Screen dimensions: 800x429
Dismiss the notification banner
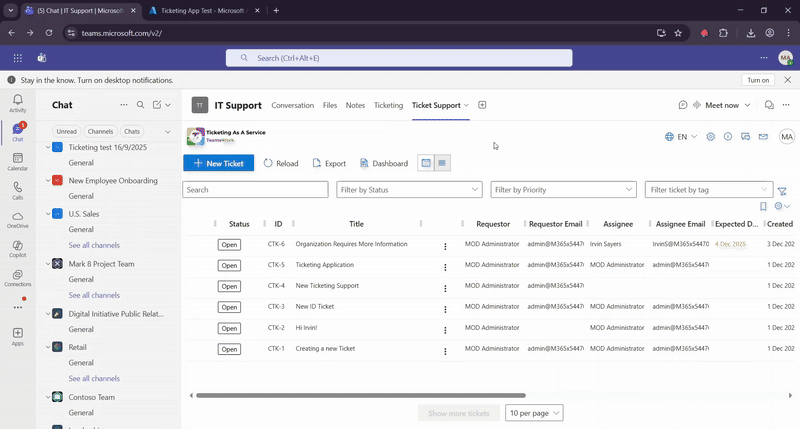point(788,80)
